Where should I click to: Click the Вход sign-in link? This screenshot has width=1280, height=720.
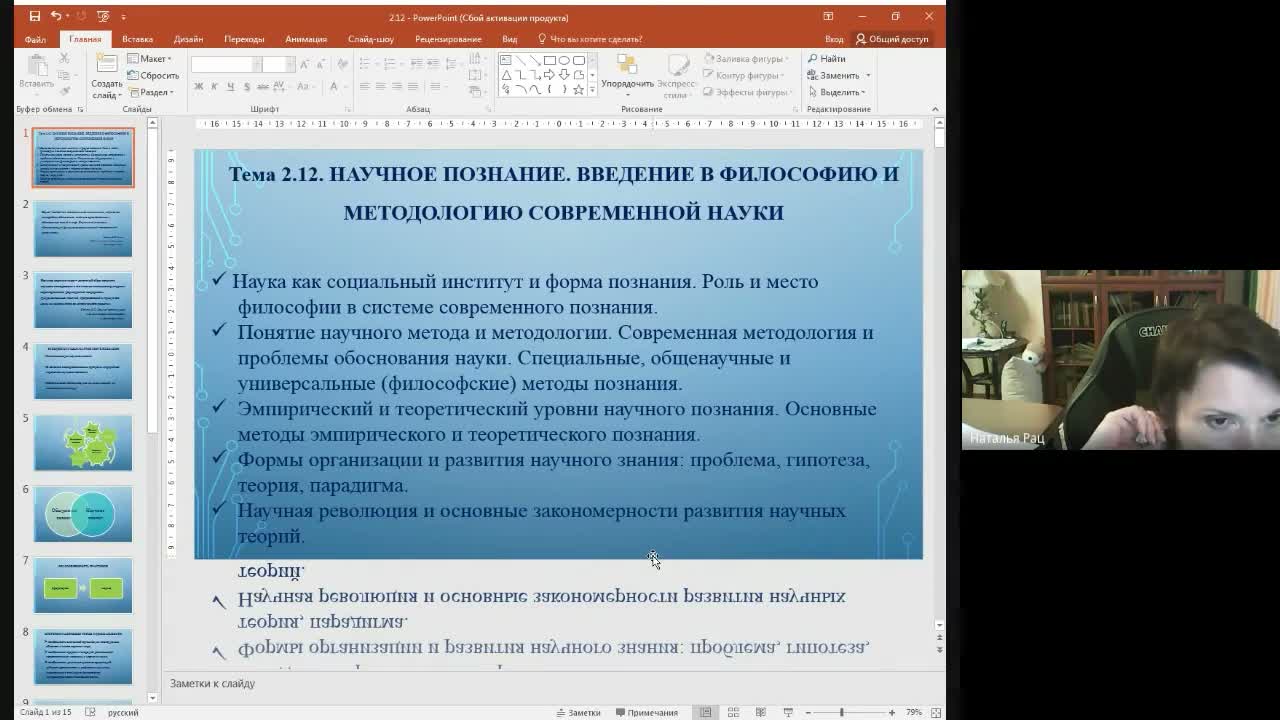tap(834, 39)
